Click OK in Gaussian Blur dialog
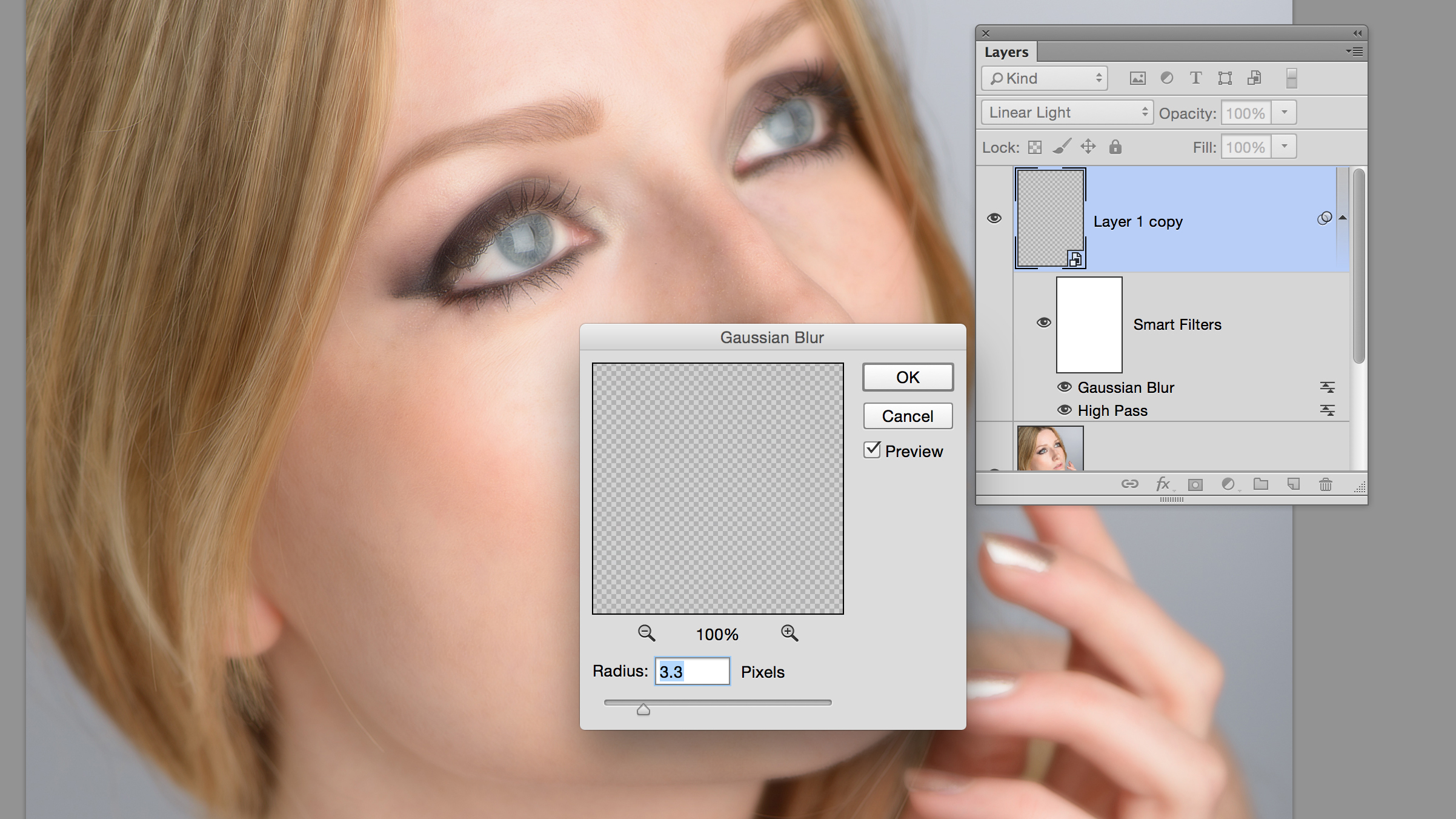This screenshot has width=1456, height=819. click(x=908, y=377)
